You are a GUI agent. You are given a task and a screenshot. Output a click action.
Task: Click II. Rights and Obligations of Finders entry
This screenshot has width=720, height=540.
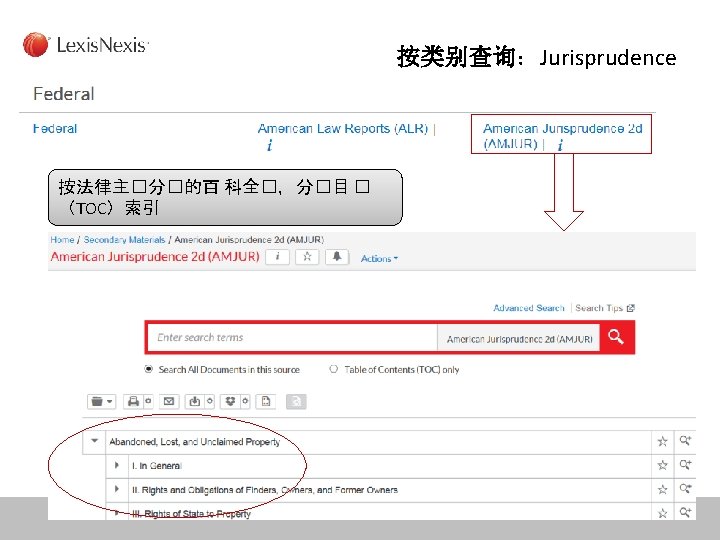pyautogui.click(x=264, y=490)
